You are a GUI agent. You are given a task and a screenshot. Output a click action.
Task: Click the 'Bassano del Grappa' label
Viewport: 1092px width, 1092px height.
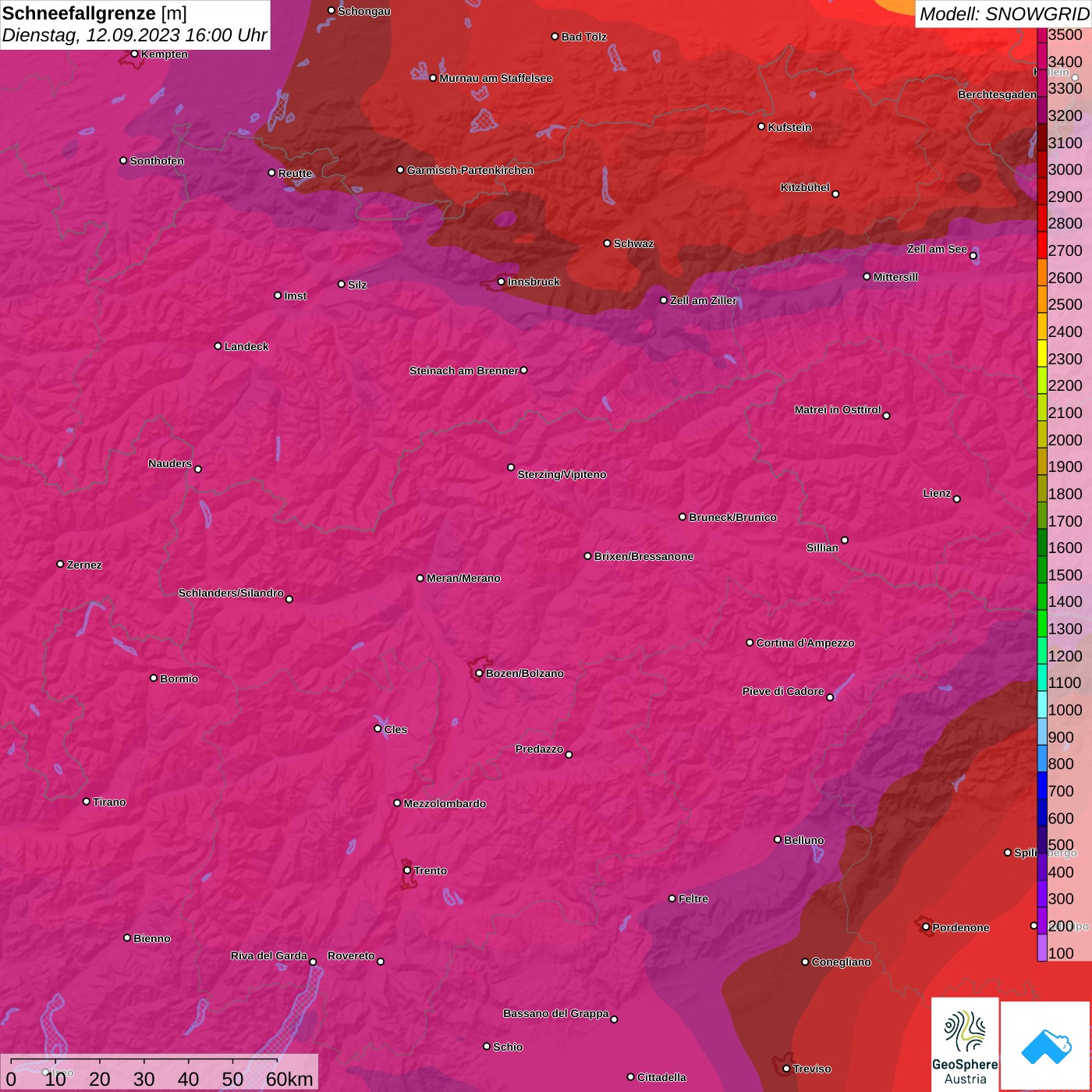click(556, 1013)
